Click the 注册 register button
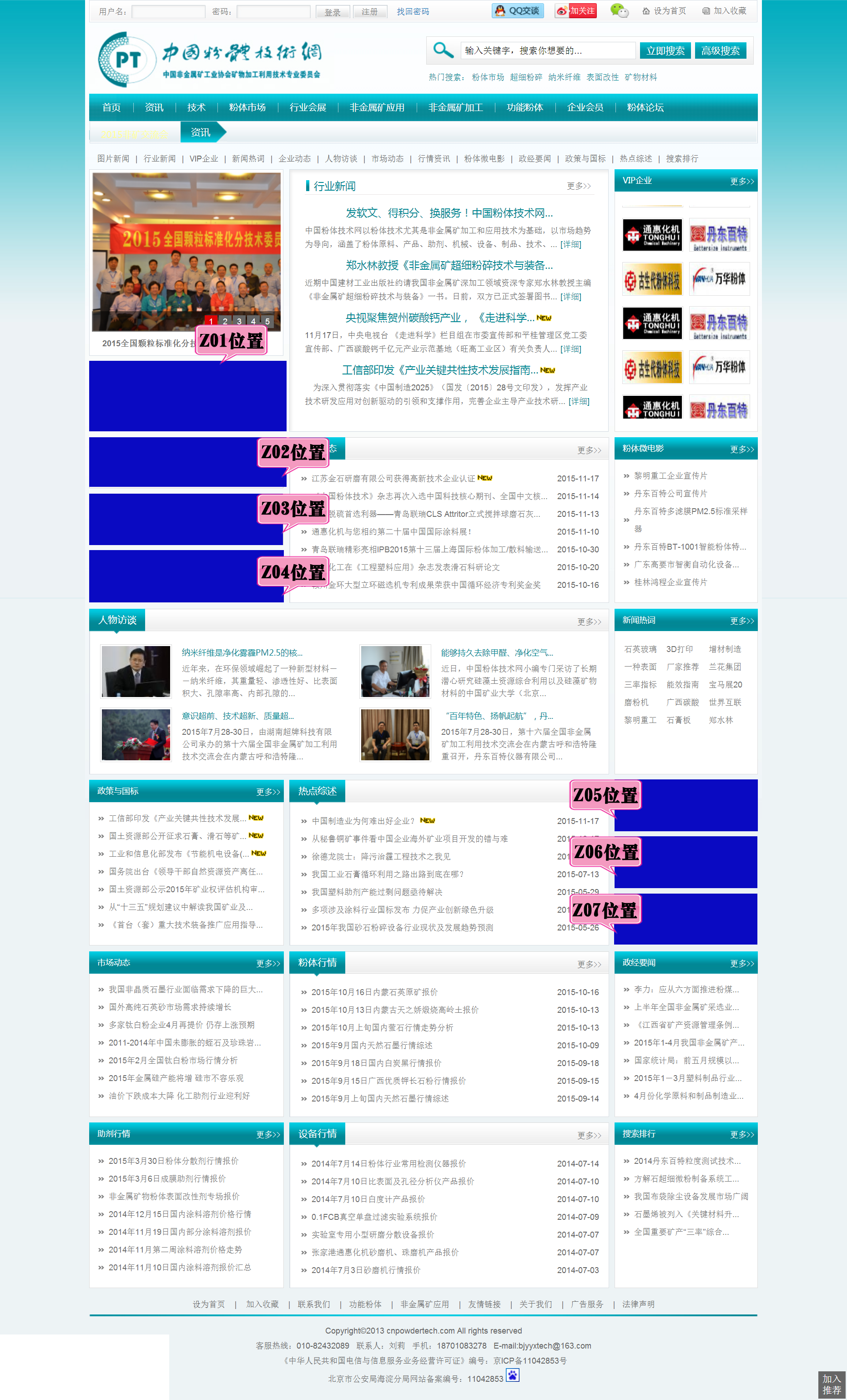Image resolution: width=847 pixels, height=1400 pixels. pos(370,11)
